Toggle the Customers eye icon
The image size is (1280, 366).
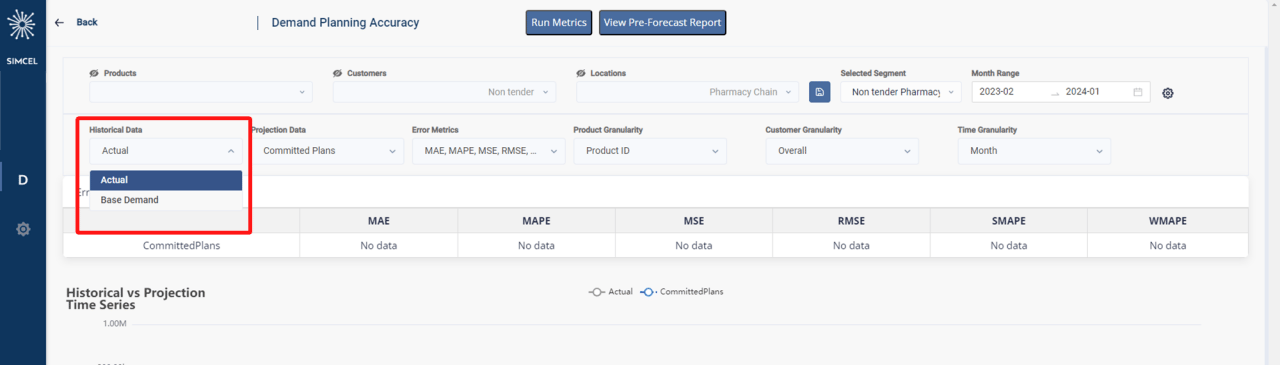click(338, 73)
